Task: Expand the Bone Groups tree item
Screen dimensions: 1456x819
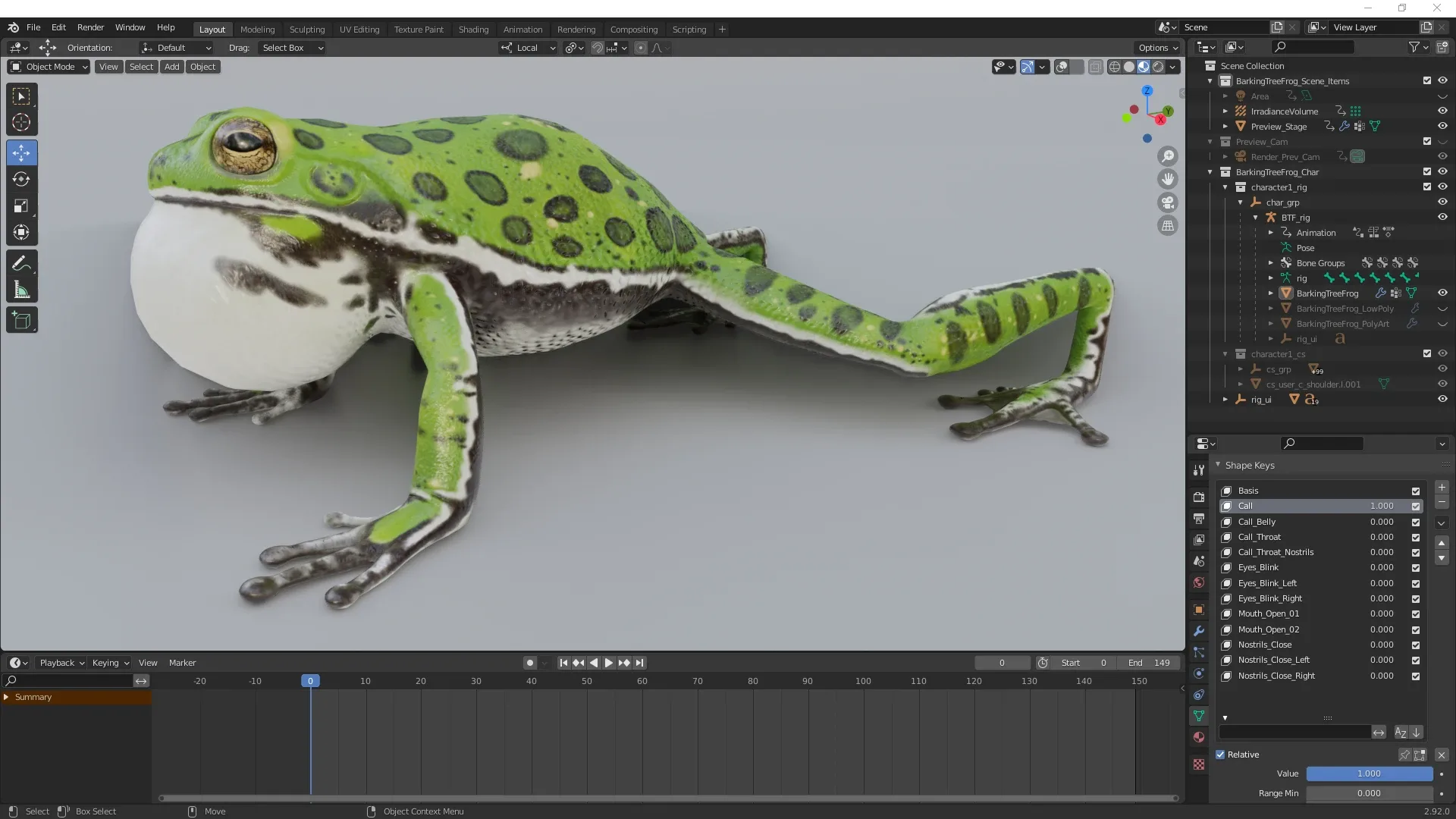Action: (x=1271, y=263)
